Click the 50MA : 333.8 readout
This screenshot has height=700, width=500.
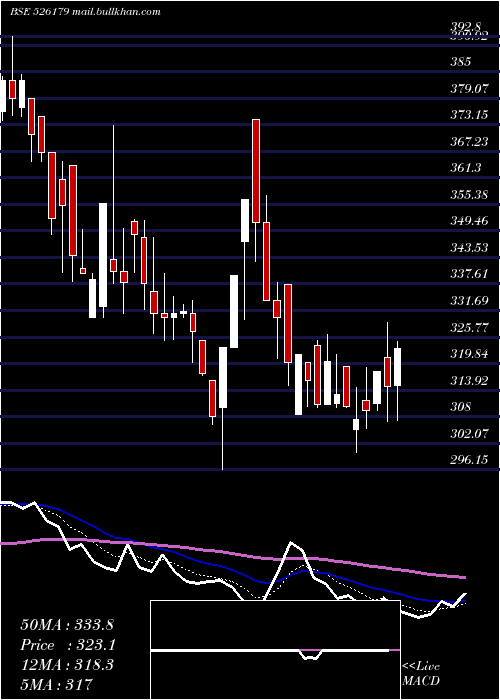click(x=67, y=625)
